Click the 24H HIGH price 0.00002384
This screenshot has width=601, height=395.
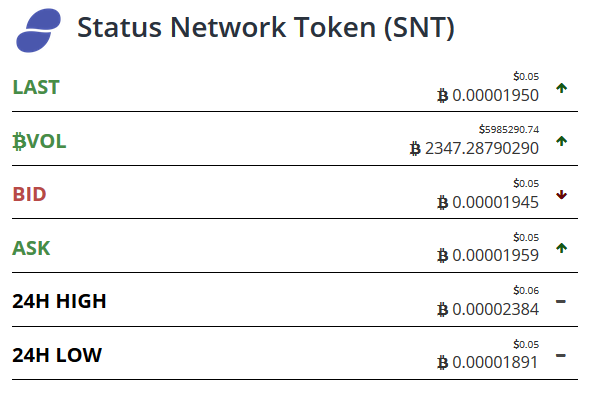pyautogui.click(x=496, y=309)
